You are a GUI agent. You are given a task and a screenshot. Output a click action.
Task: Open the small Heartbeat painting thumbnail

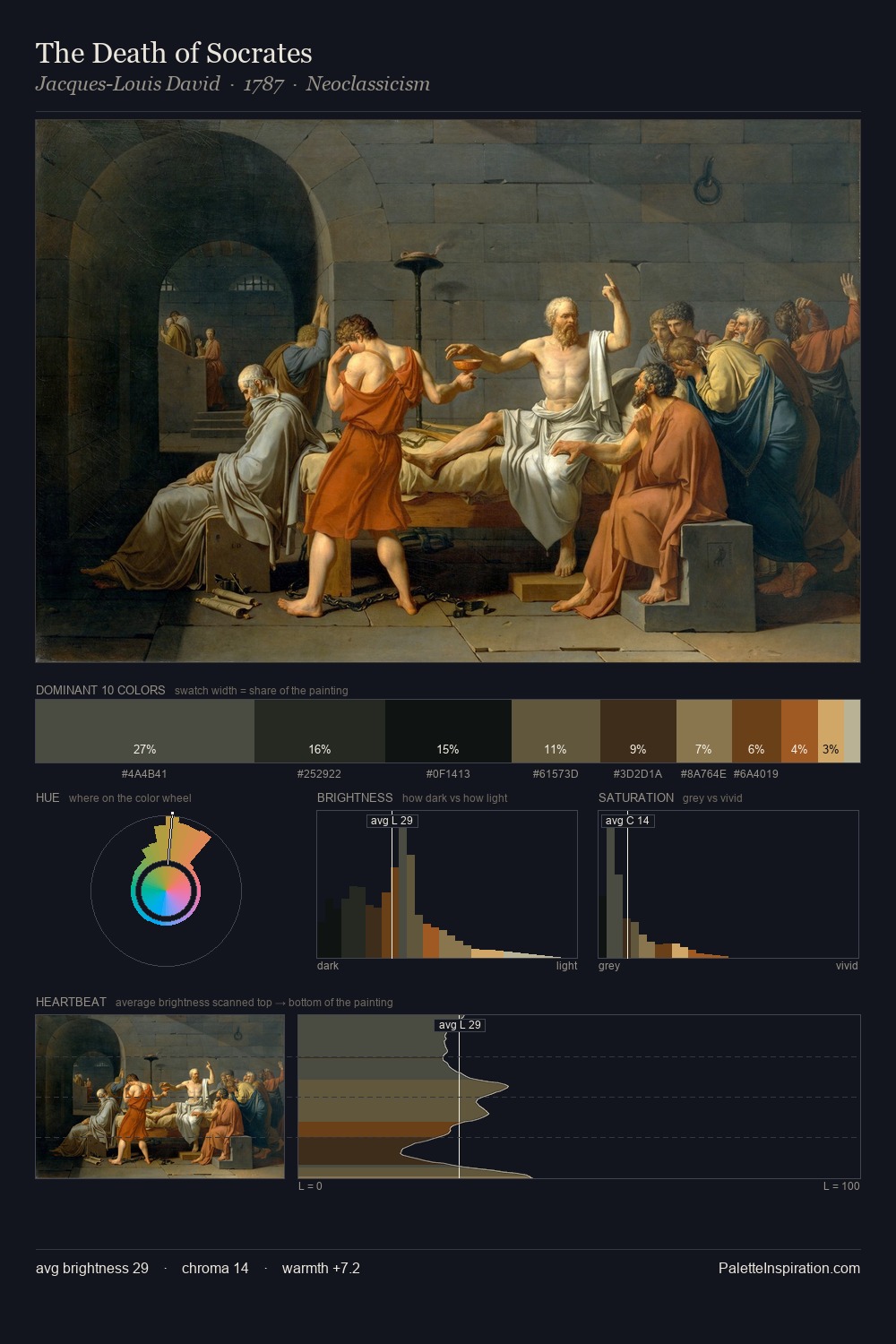point(159,1097)
